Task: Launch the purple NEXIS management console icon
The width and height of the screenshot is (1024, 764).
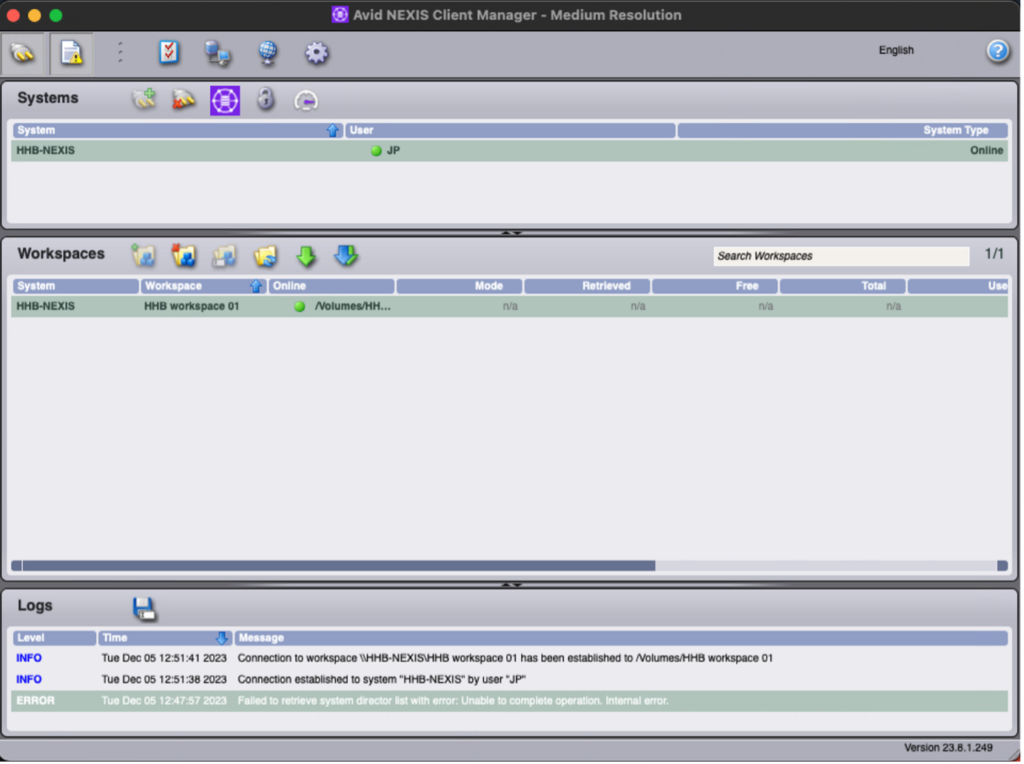Action: pyautogui.click(x=225, y=101)
